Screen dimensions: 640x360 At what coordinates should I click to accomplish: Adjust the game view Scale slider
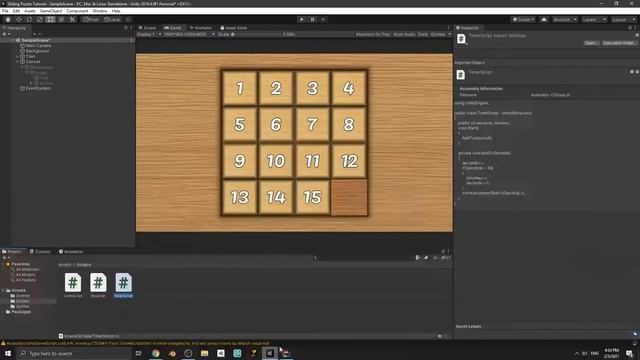[x=257, y=34]
